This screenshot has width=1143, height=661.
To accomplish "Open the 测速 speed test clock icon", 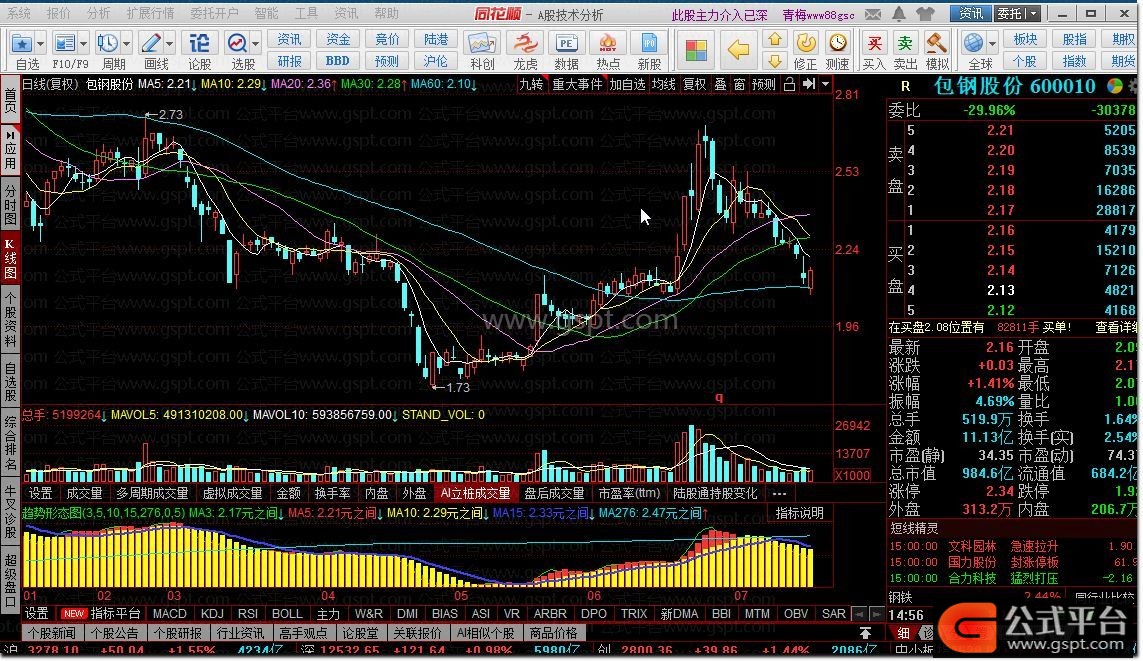I will 838,44.
